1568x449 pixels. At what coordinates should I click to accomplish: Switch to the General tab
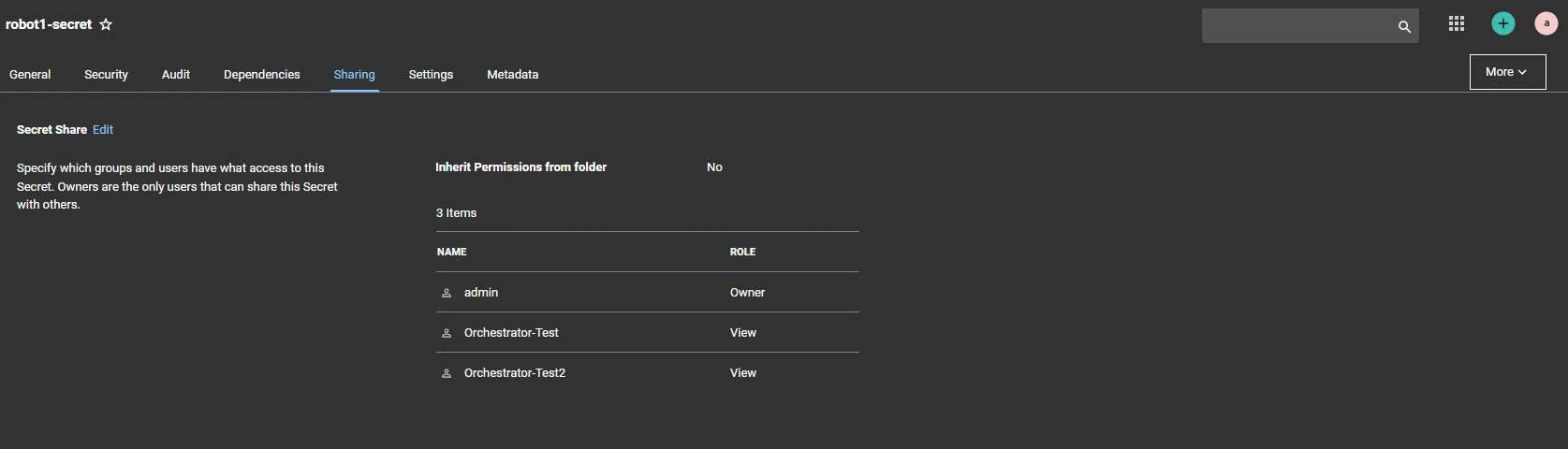[x=30, y=75]
